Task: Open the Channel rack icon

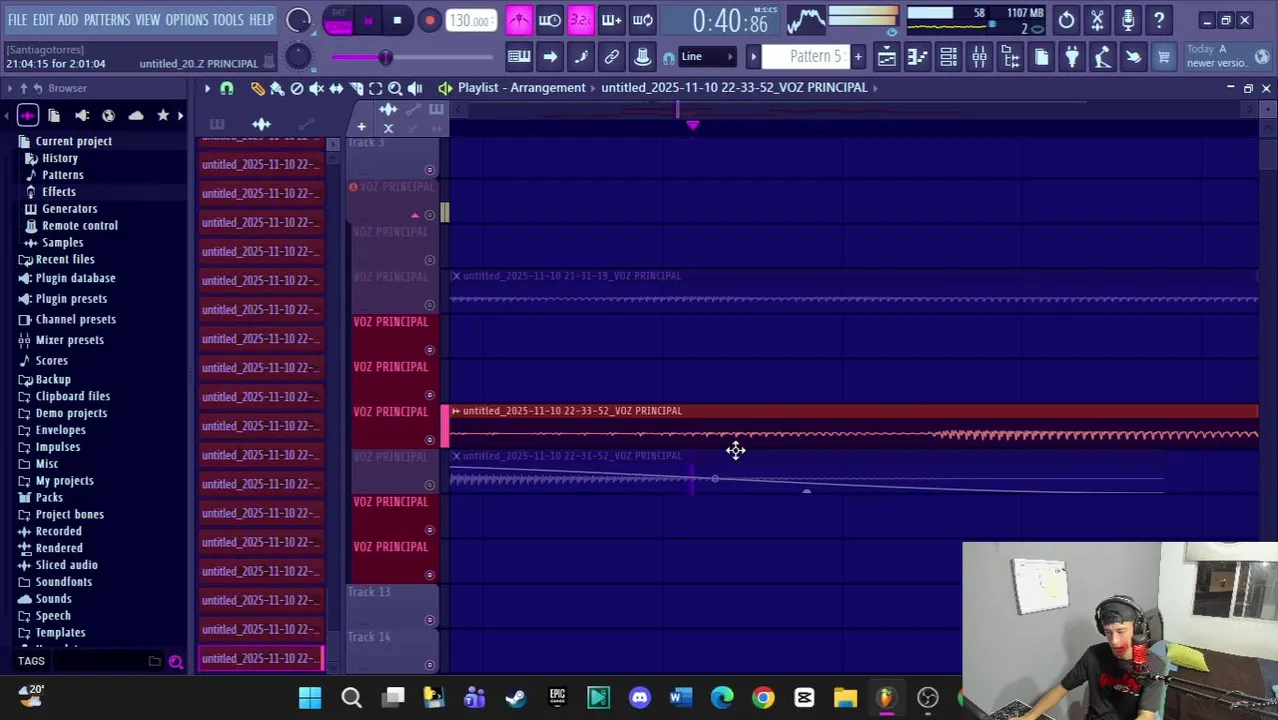Action: pyautogui.click(x=949, y=57)
